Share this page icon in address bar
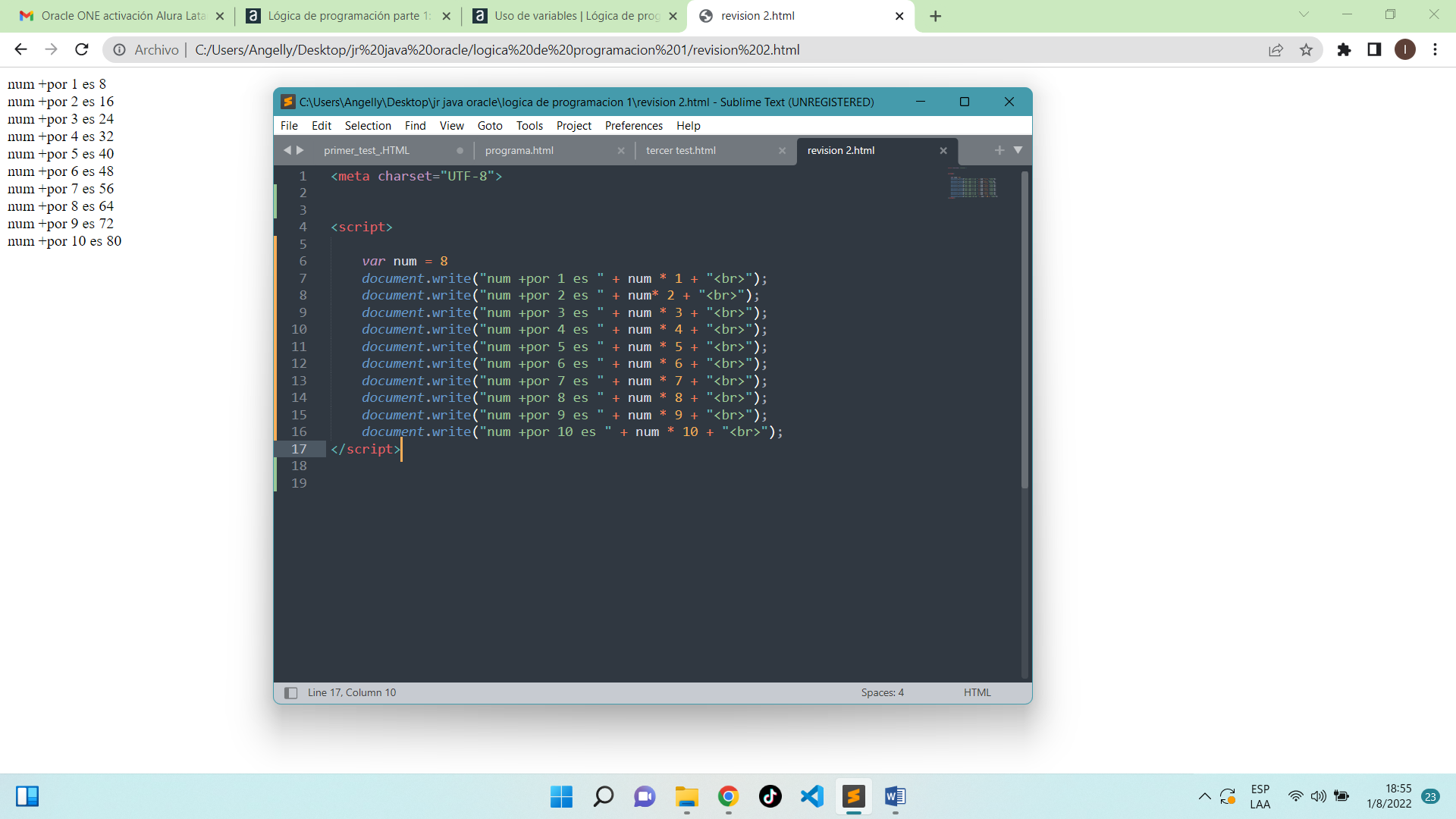 click(x=1276, y=49)
